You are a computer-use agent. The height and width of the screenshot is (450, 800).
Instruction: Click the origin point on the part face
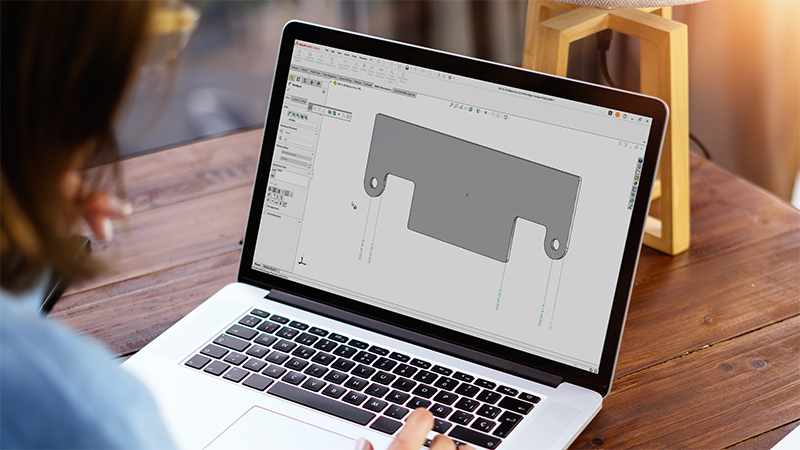pos(467,195)
